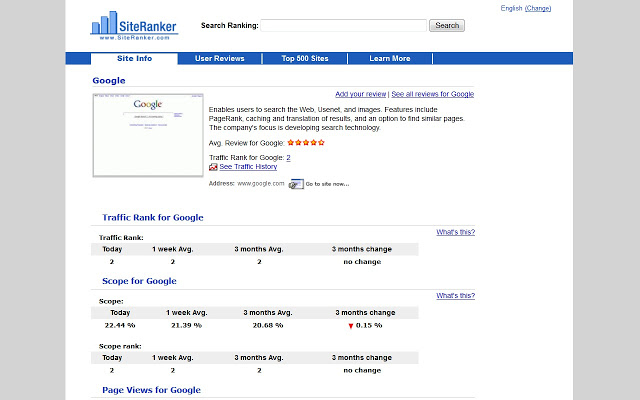The image size is (640, 400).
Task: Open the See Traffic History link
Action: pyautogui.click(x=248, y=167)
